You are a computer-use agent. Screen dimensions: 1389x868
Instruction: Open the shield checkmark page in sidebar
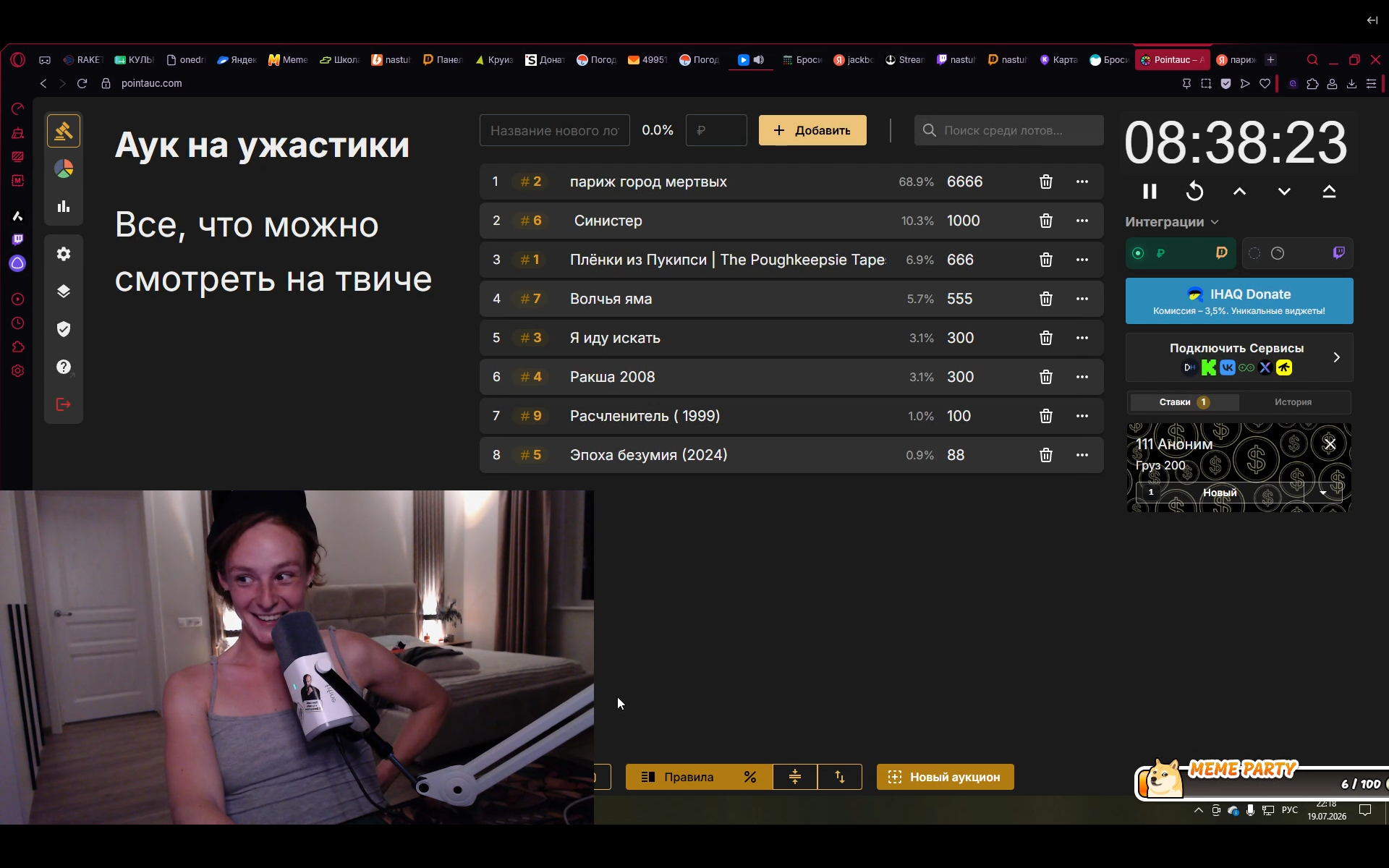(x=64, y=329)
